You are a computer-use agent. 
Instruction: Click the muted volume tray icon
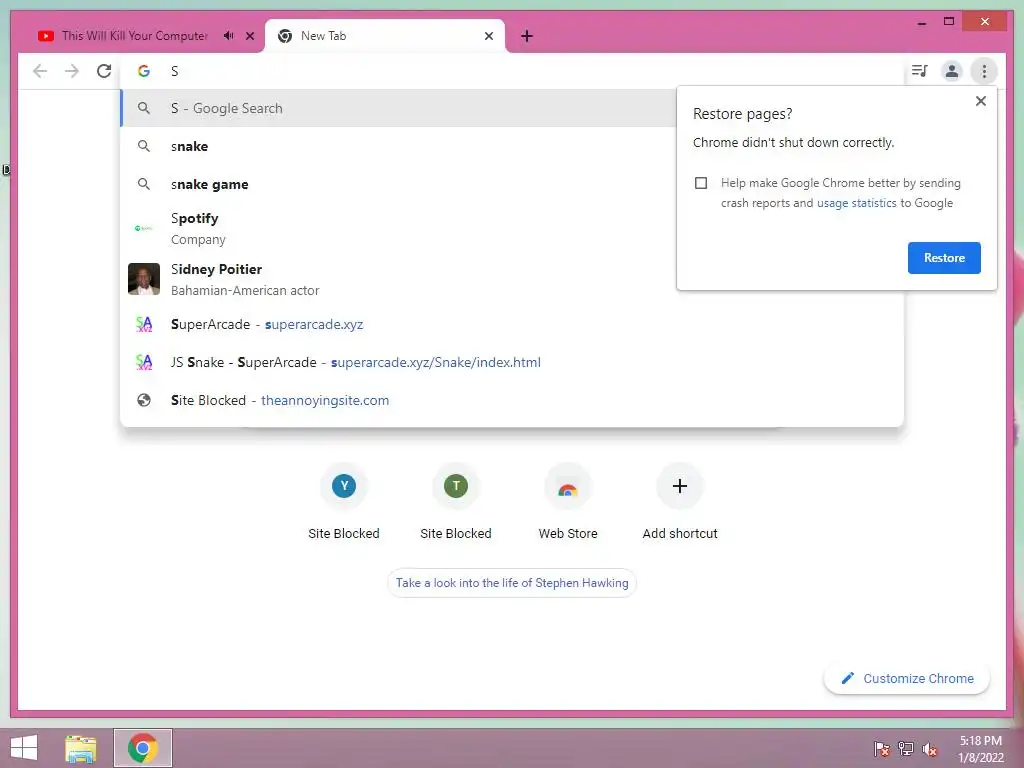(929, 749)
